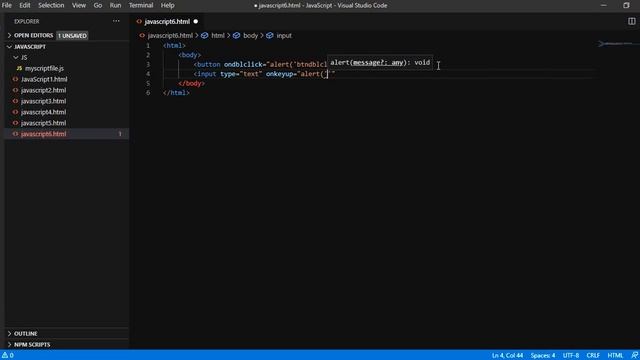Click the input breadcrumb element

284,36
